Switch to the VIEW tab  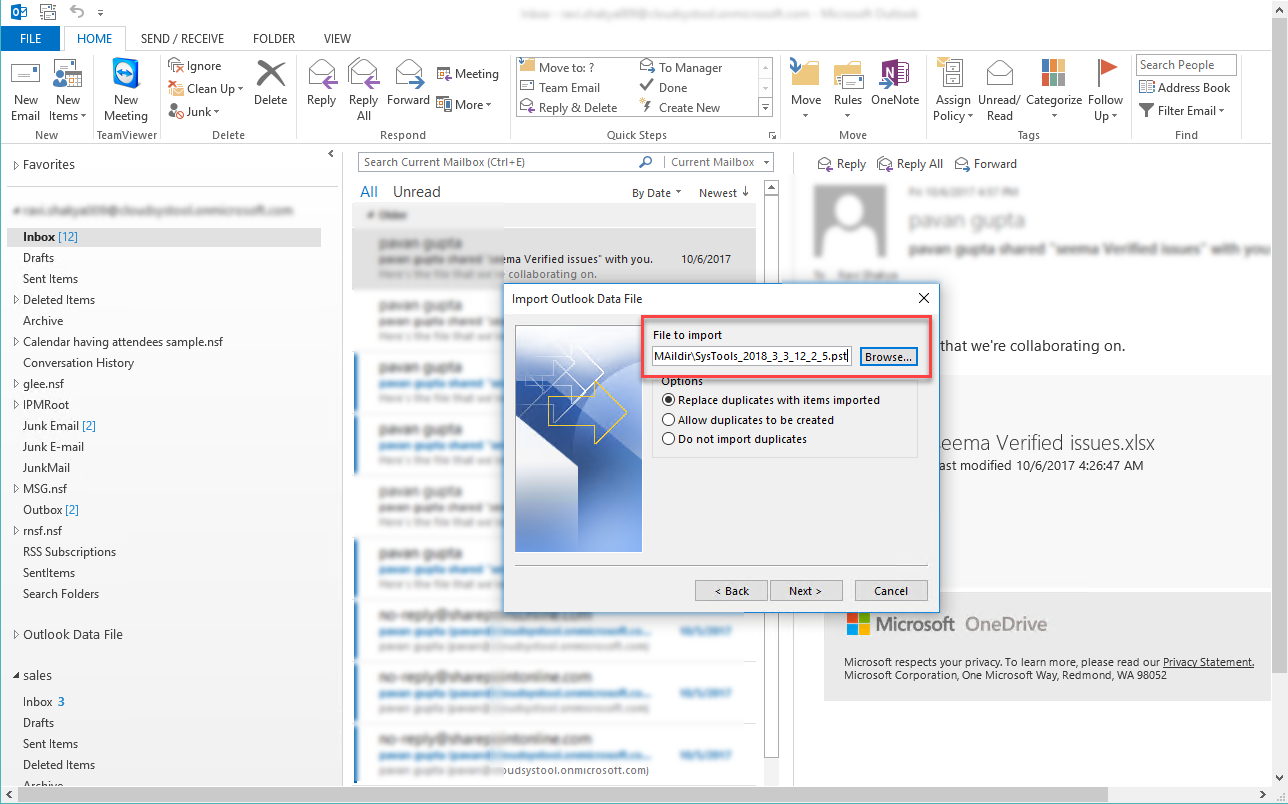click(x=338, y=39)
